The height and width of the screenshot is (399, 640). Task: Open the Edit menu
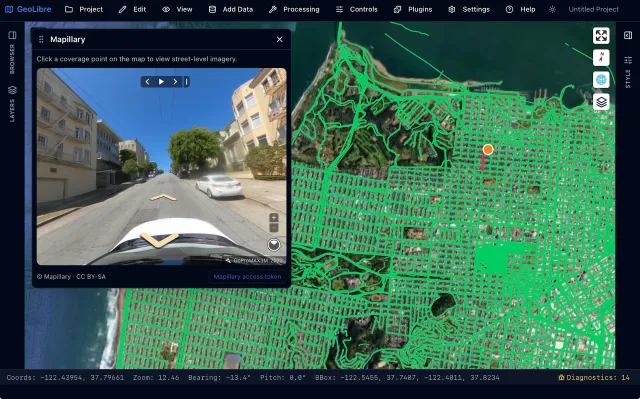pos(132,9)
